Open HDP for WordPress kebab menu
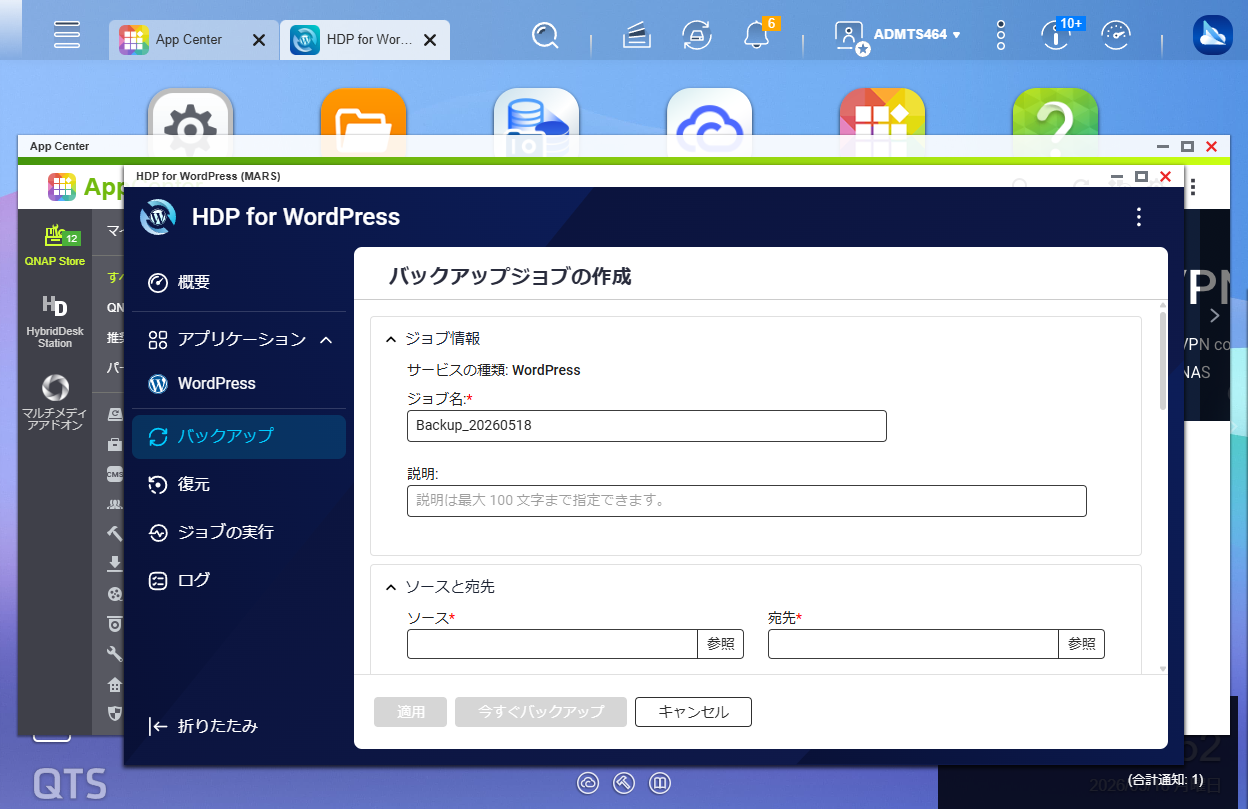The height and width of the screenshot is (809, 1248). [x=1138, y=217]
